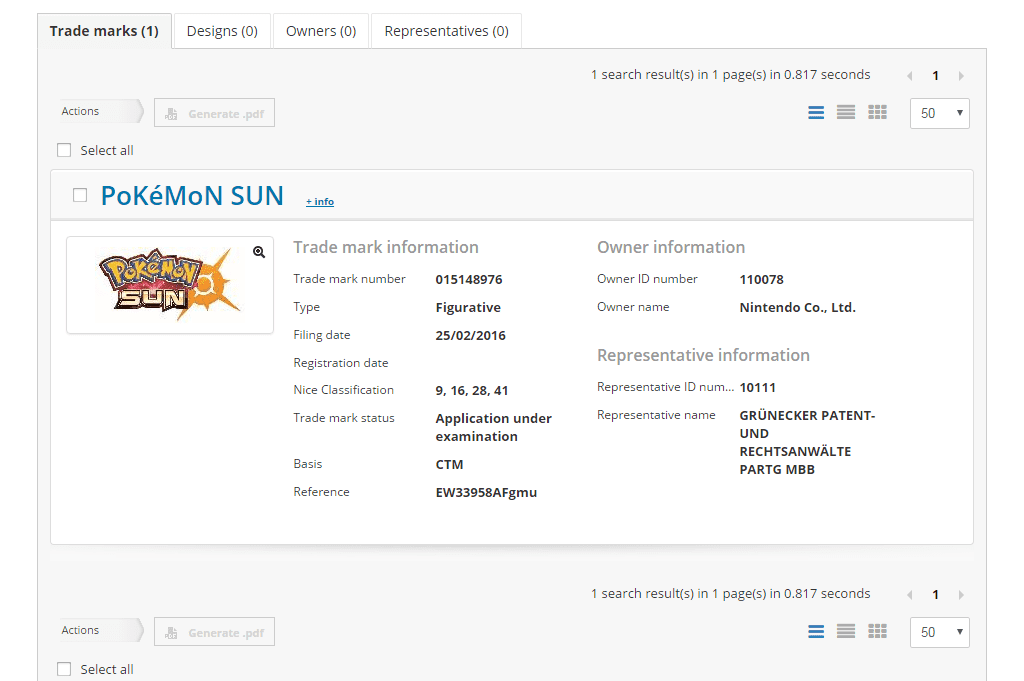Viewport: 1024px width, 681px height.
Task: Go to the next page with the bottom right arrow
Action: coord(961,595)
